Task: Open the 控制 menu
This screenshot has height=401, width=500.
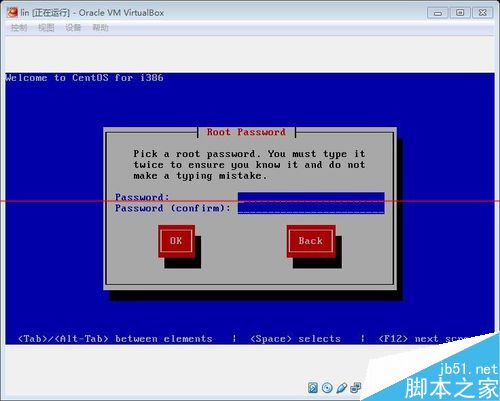Action: pyautogui.click(x=19, y=28)
